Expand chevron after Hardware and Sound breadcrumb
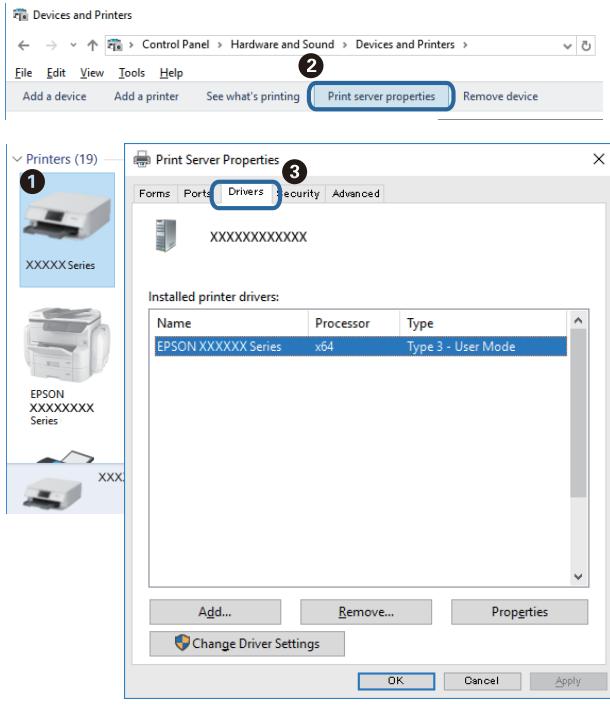This screenshot has height=706, width=610. (345, 45)
